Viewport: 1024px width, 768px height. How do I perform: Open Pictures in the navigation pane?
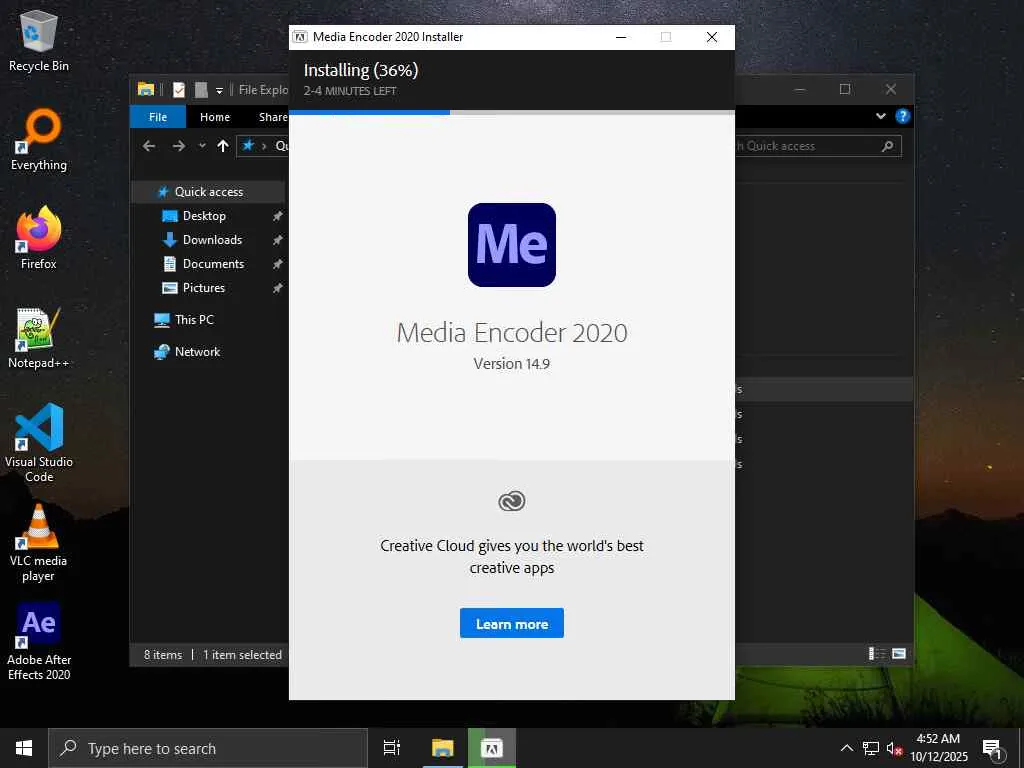pyautogui.click(x=203, y=287)
